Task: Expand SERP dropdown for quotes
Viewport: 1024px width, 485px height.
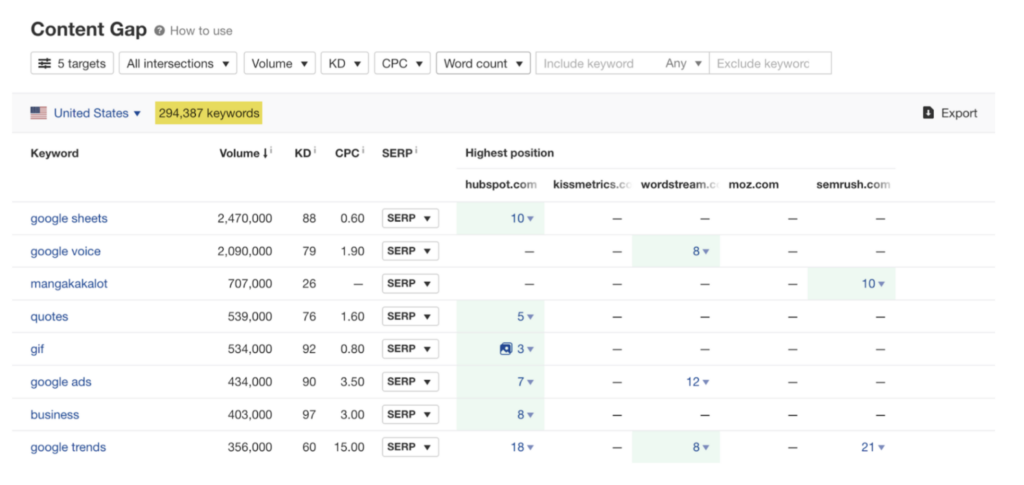Action: [x=410, y=316]
